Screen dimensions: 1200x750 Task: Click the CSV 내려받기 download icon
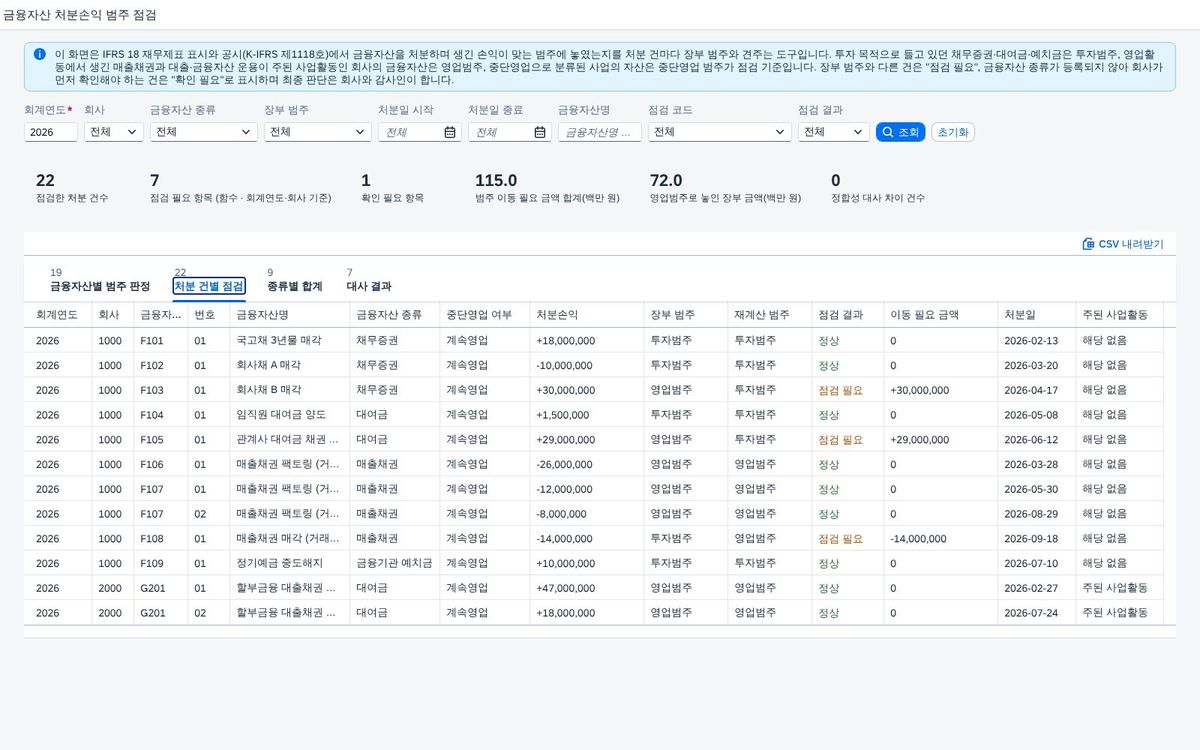pos(1088,244)
